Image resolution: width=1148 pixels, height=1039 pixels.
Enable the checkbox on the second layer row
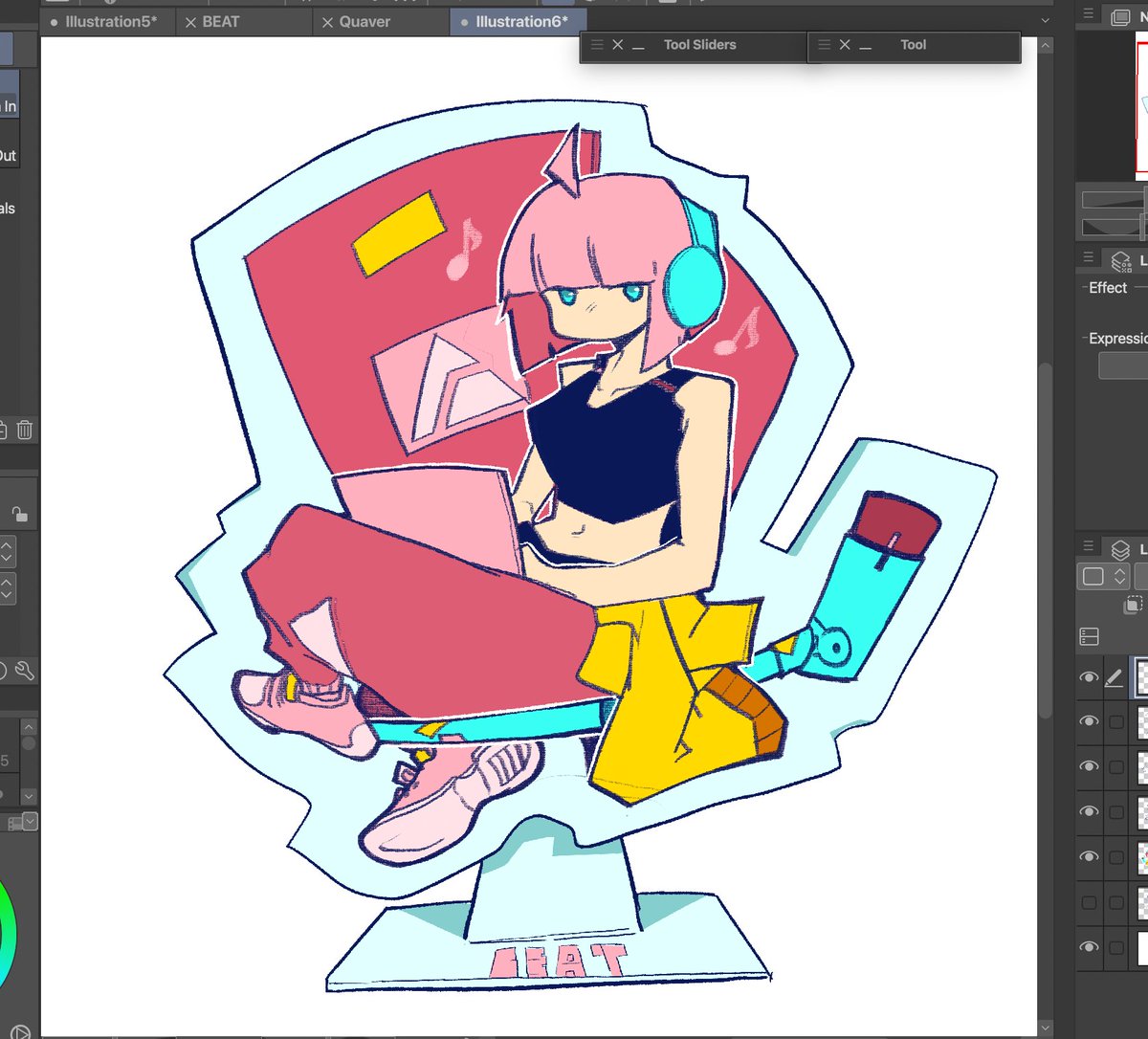[1117, 722]
